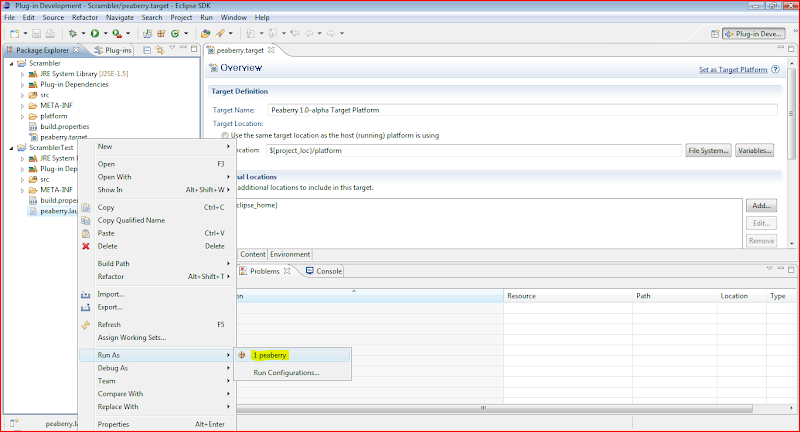Expand the platform folder in Scrambler
The width and height of the screenshot is (800, 432).
22,117
